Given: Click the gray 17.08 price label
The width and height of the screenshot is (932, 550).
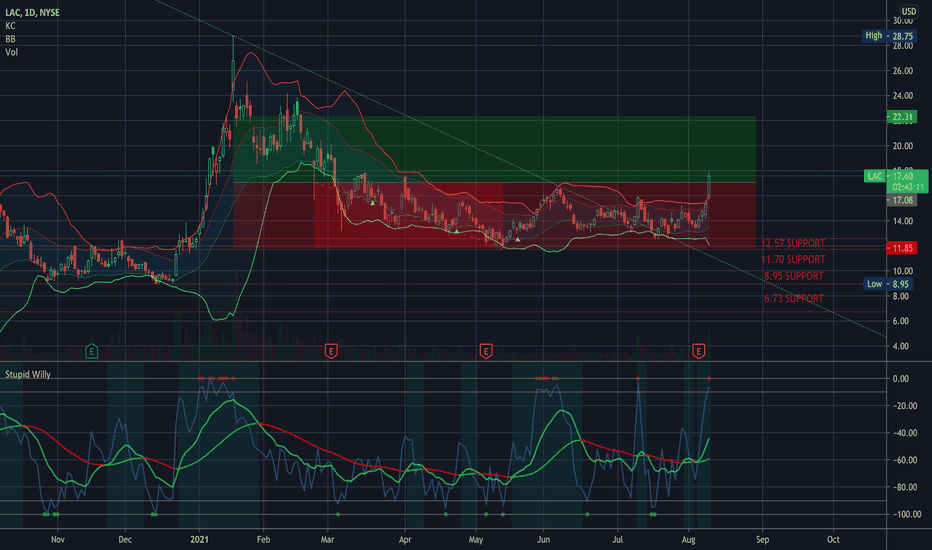Looking at the screenshot, I should [902, 200].
